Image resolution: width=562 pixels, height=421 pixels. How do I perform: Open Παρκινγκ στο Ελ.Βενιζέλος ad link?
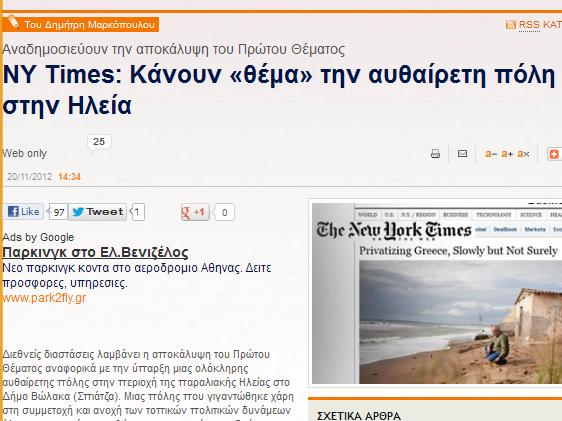tap(95, 252)
